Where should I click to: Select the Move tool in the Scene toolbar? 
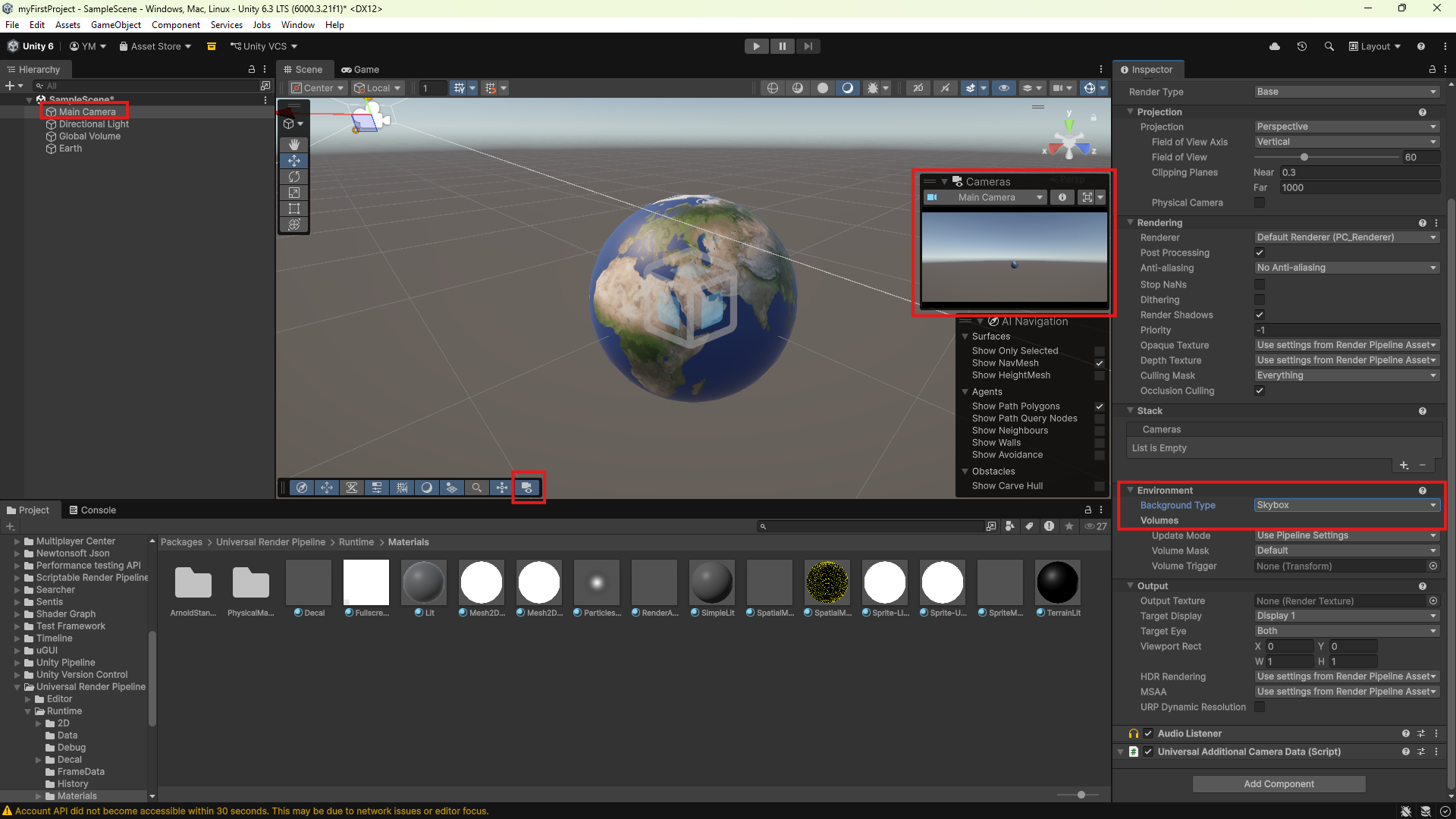[x=294, y=161]
